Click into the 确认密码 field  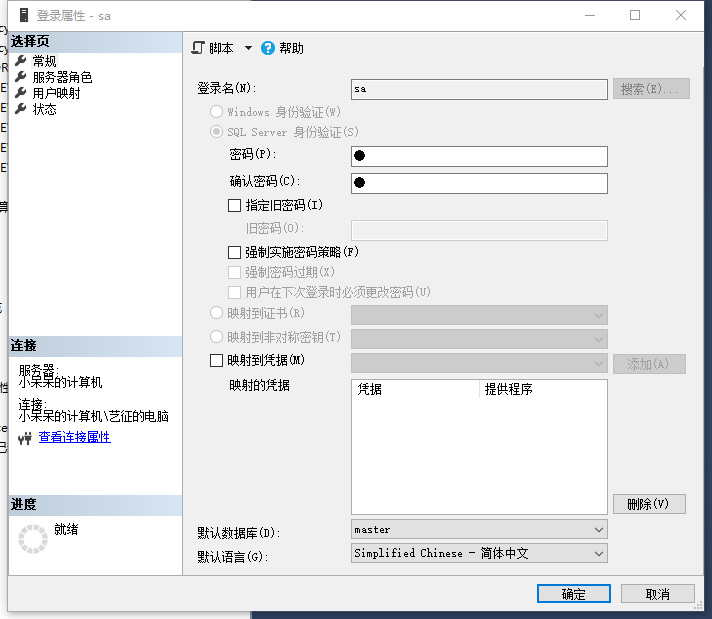[479, 183]
